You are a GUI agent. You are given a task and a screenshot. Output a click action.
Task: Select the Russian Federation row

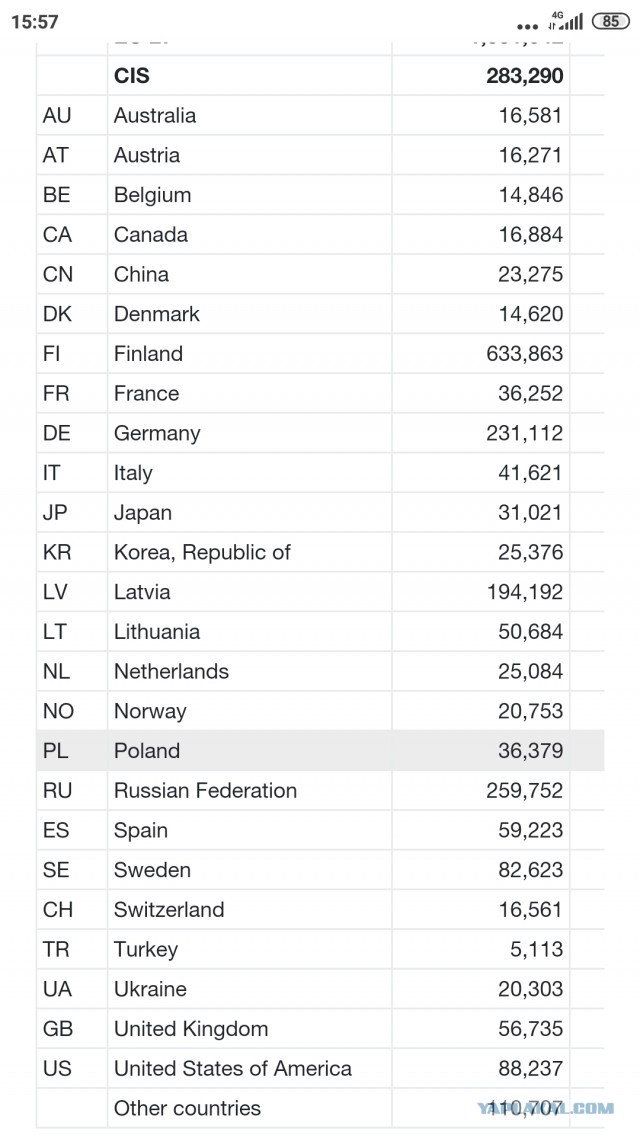click(320, 790)
